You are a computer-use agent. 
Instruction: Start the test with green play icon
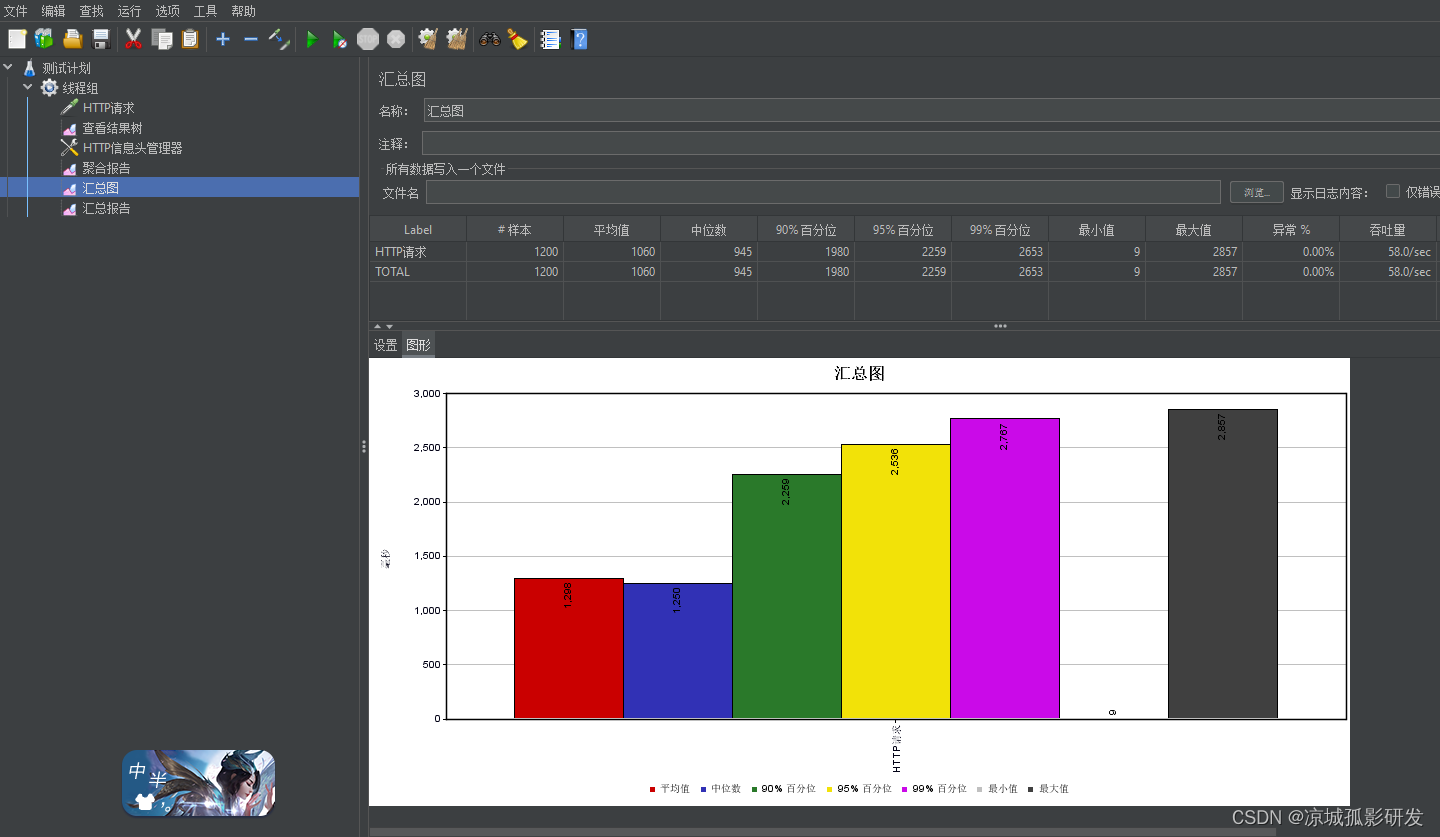(312, 40)
